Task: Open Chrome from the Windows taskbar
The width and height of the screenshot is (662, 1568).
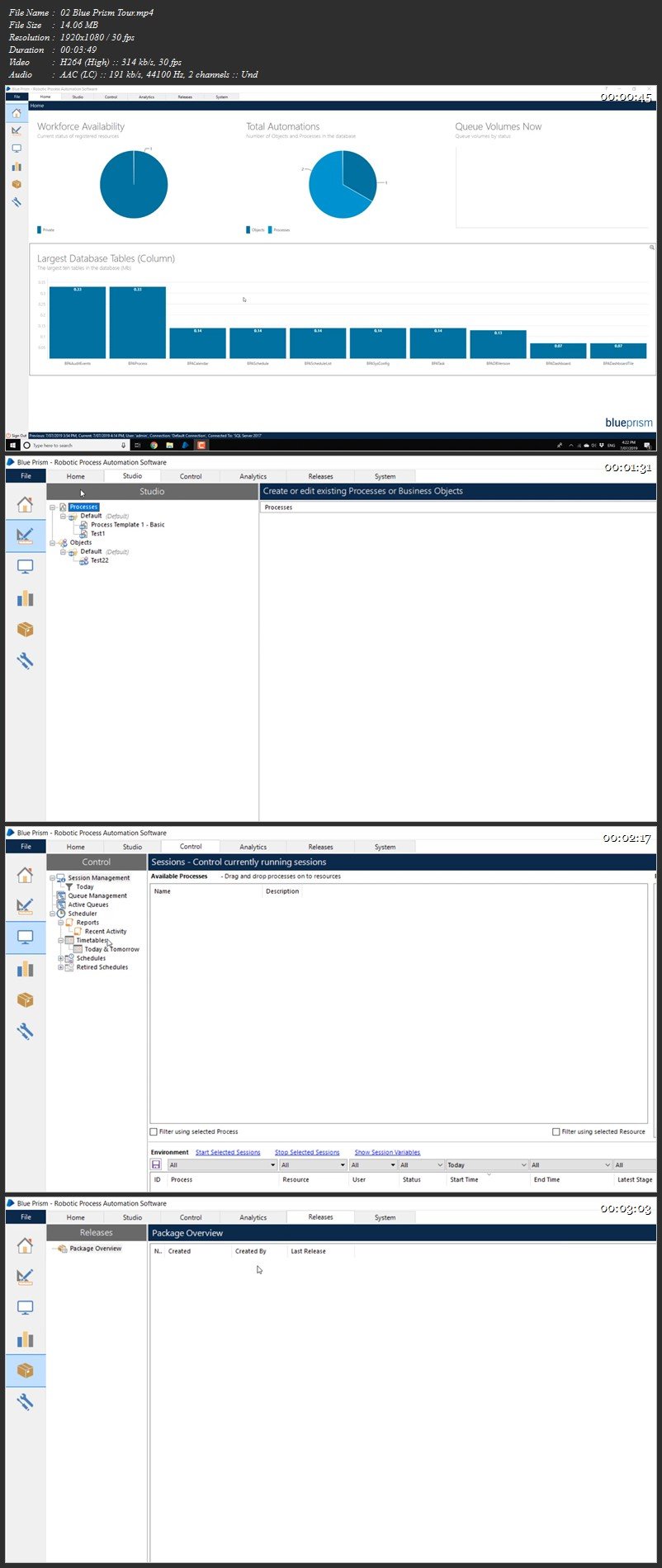Action: pyautogui.click(x=154, y=445)
